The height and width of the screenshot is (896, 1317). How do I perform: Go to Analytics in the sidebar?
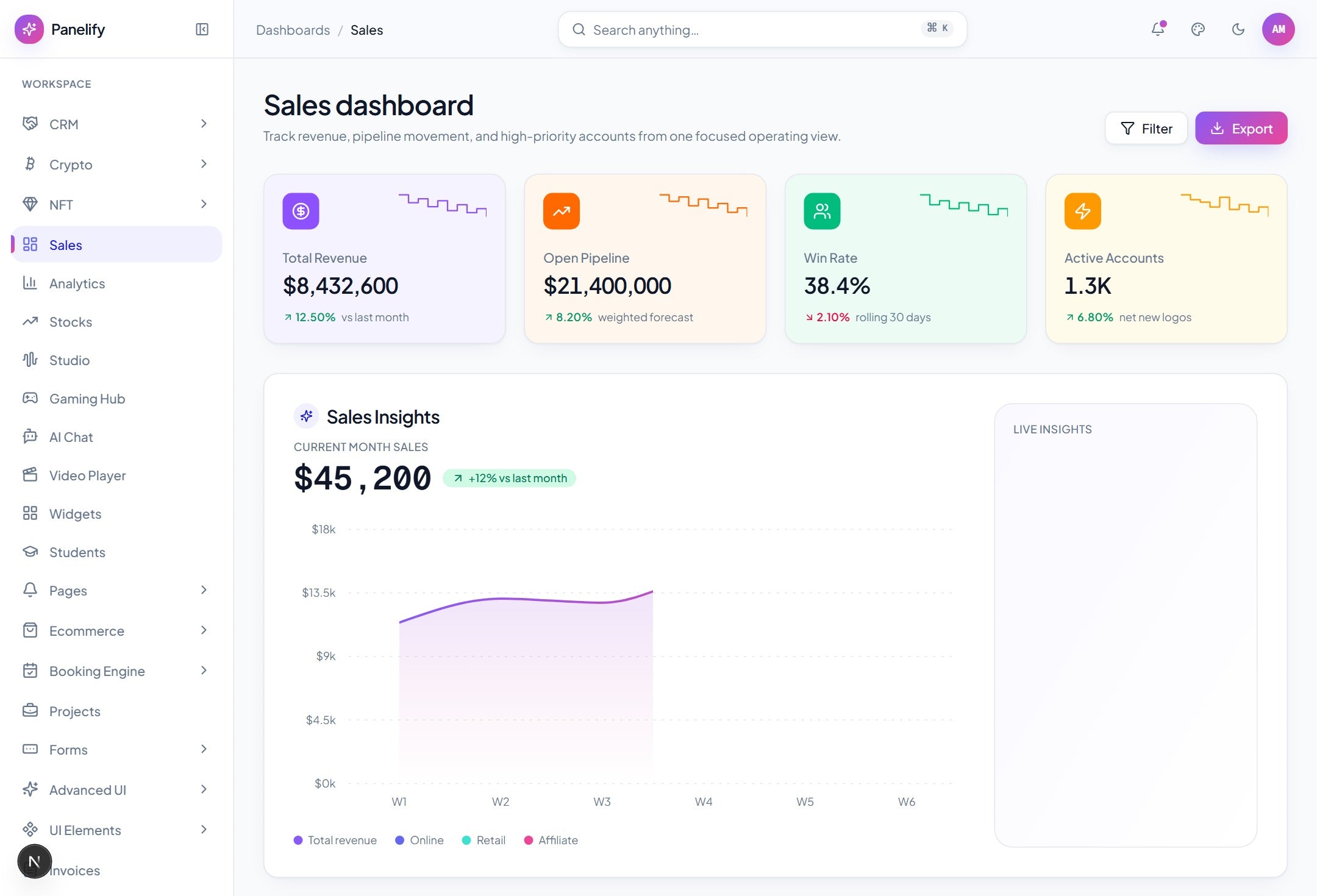[116, 283]
